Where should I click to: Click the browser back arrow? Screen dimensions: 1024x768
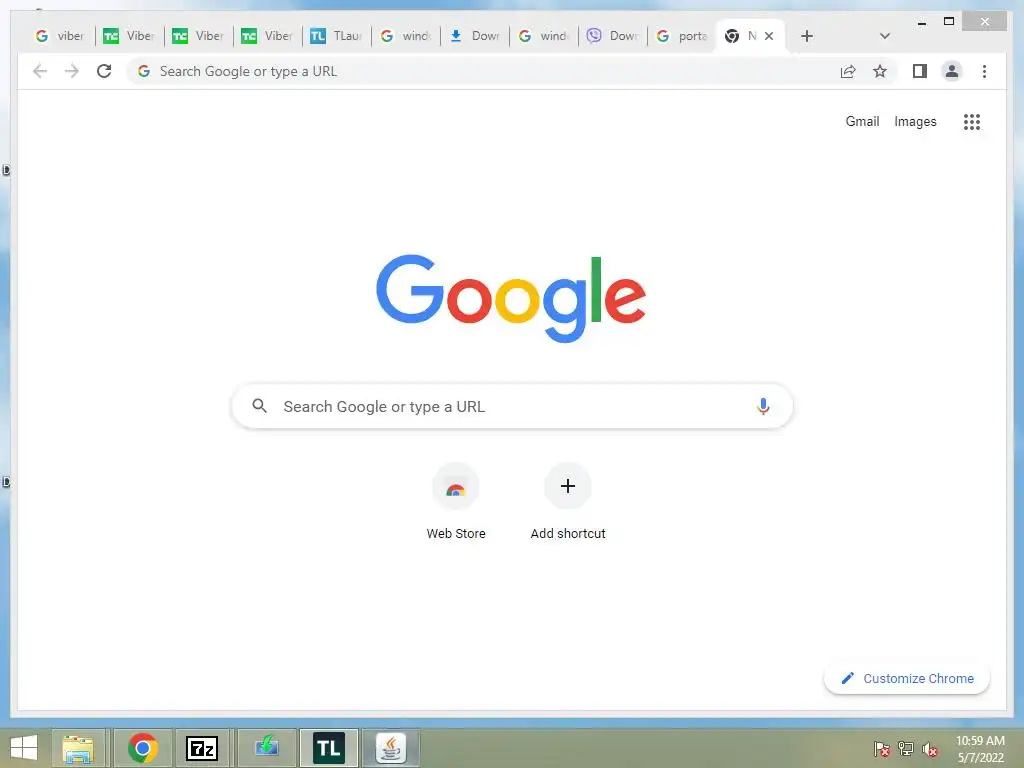point(40,71)
